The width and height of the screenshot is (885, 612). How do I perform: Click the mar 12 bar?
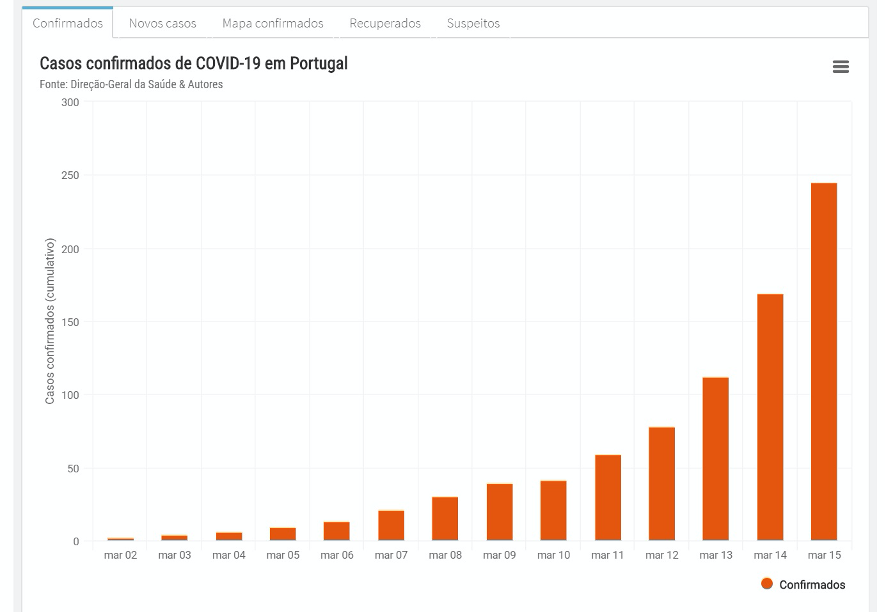[x=661, y=484]
